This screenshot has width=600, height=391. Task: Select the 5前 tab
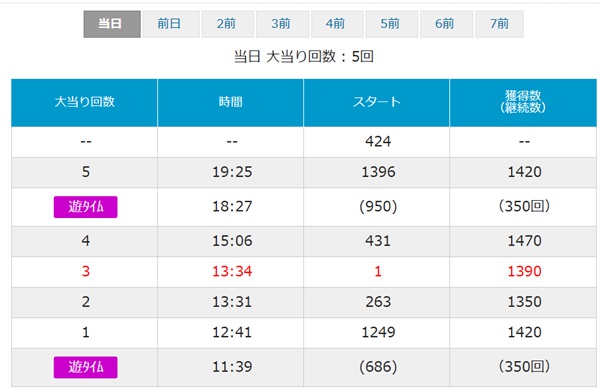pyautogui.click(x=391, y=24)
